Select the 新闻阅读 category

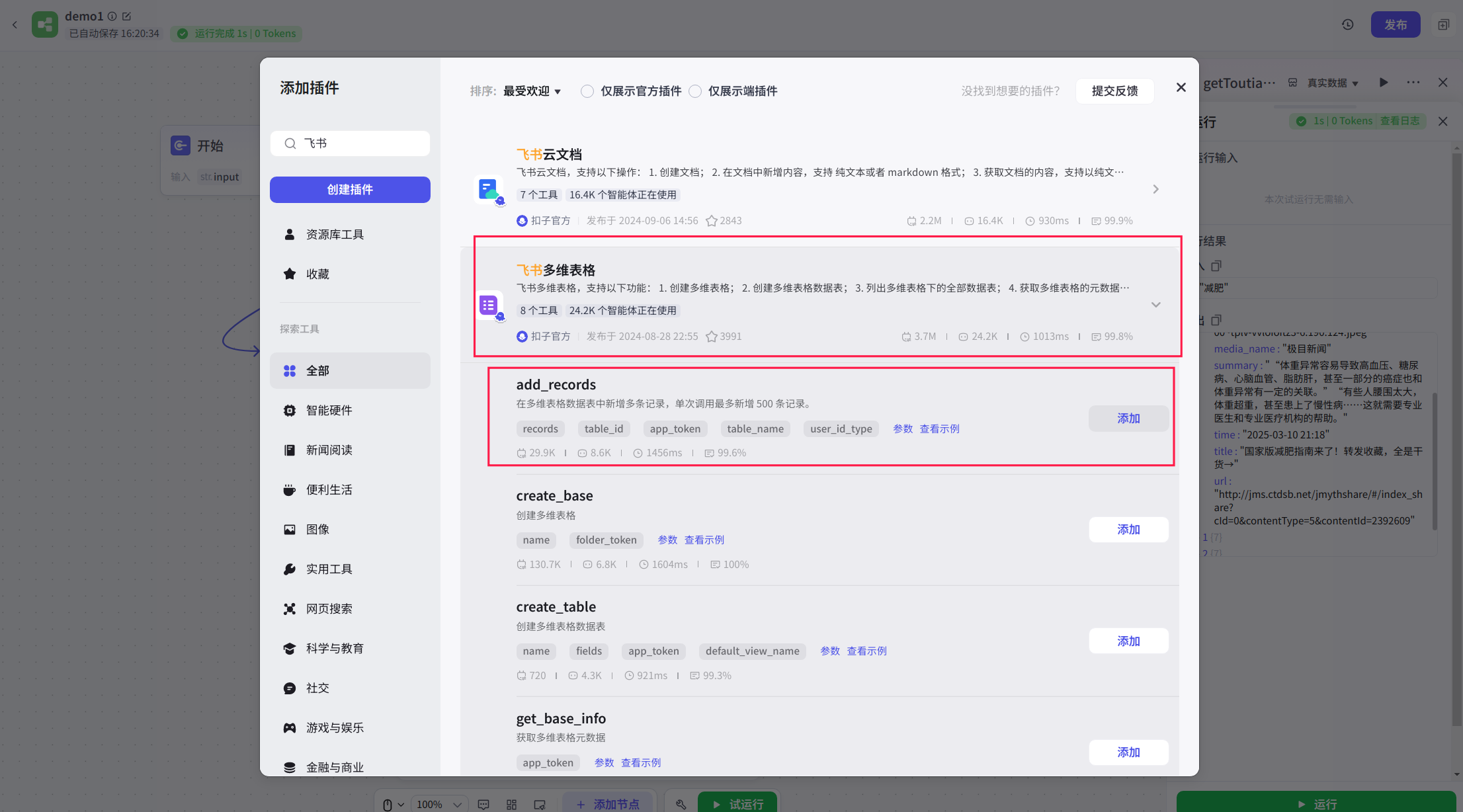[x=329, y=450]
